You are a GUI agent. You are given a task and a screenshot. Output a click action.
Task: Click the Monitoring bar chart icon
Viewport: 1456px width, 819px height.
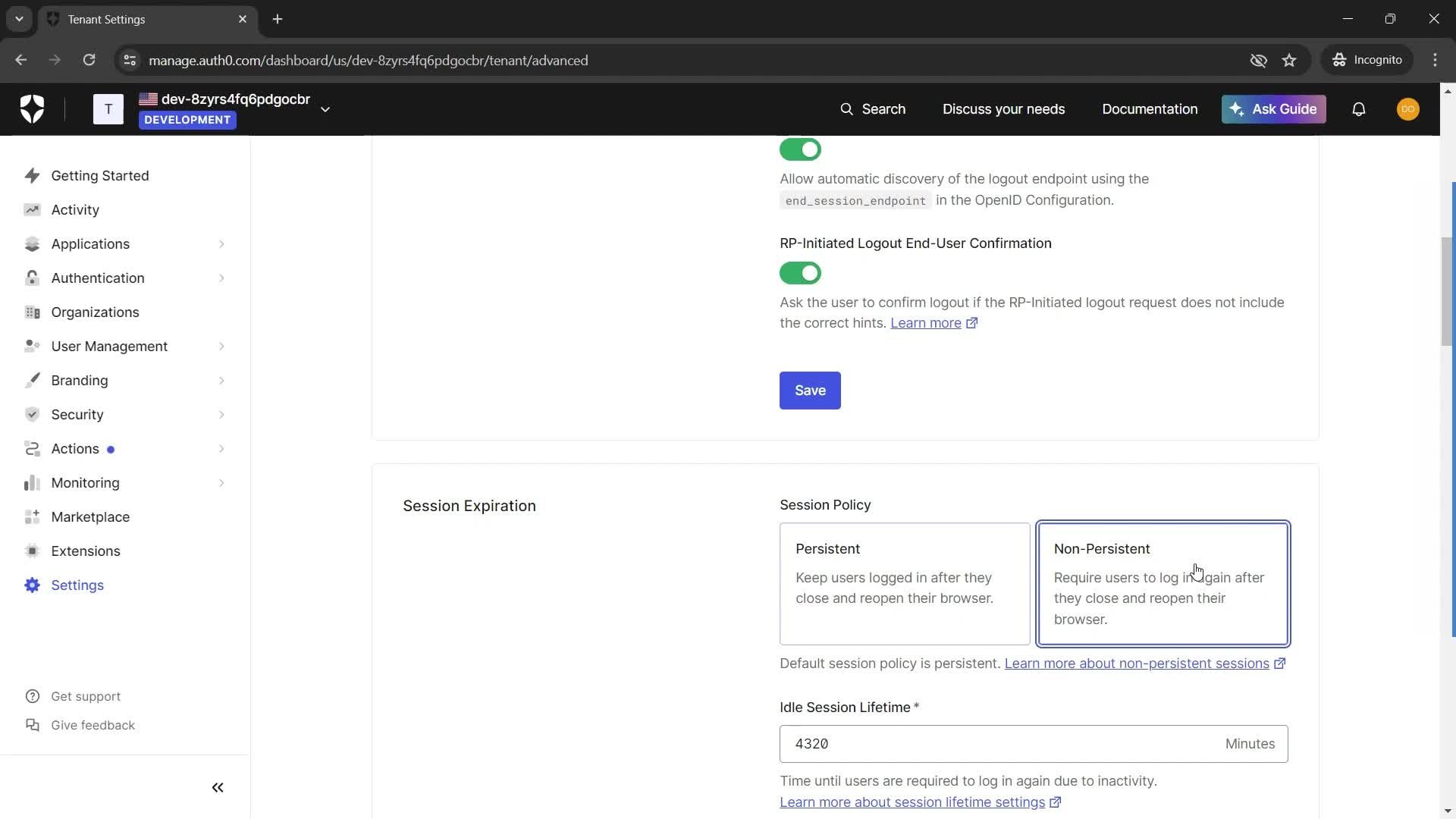pos(32,483)
